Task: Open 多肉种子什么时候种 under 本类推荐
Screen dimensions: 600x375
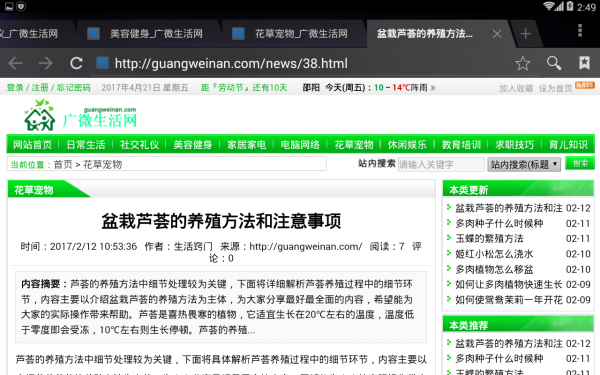Action: click(x=499, y=359)
